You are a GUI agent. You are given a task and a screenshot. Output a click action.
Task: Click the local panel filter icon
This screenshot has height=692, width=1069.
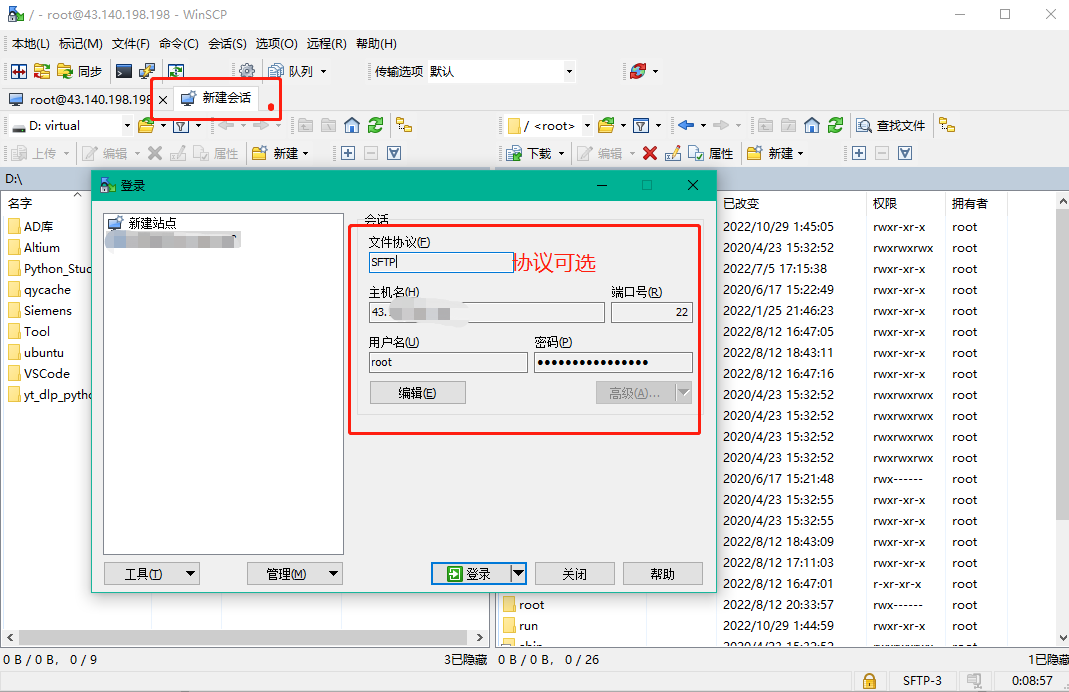pos(181,125)
